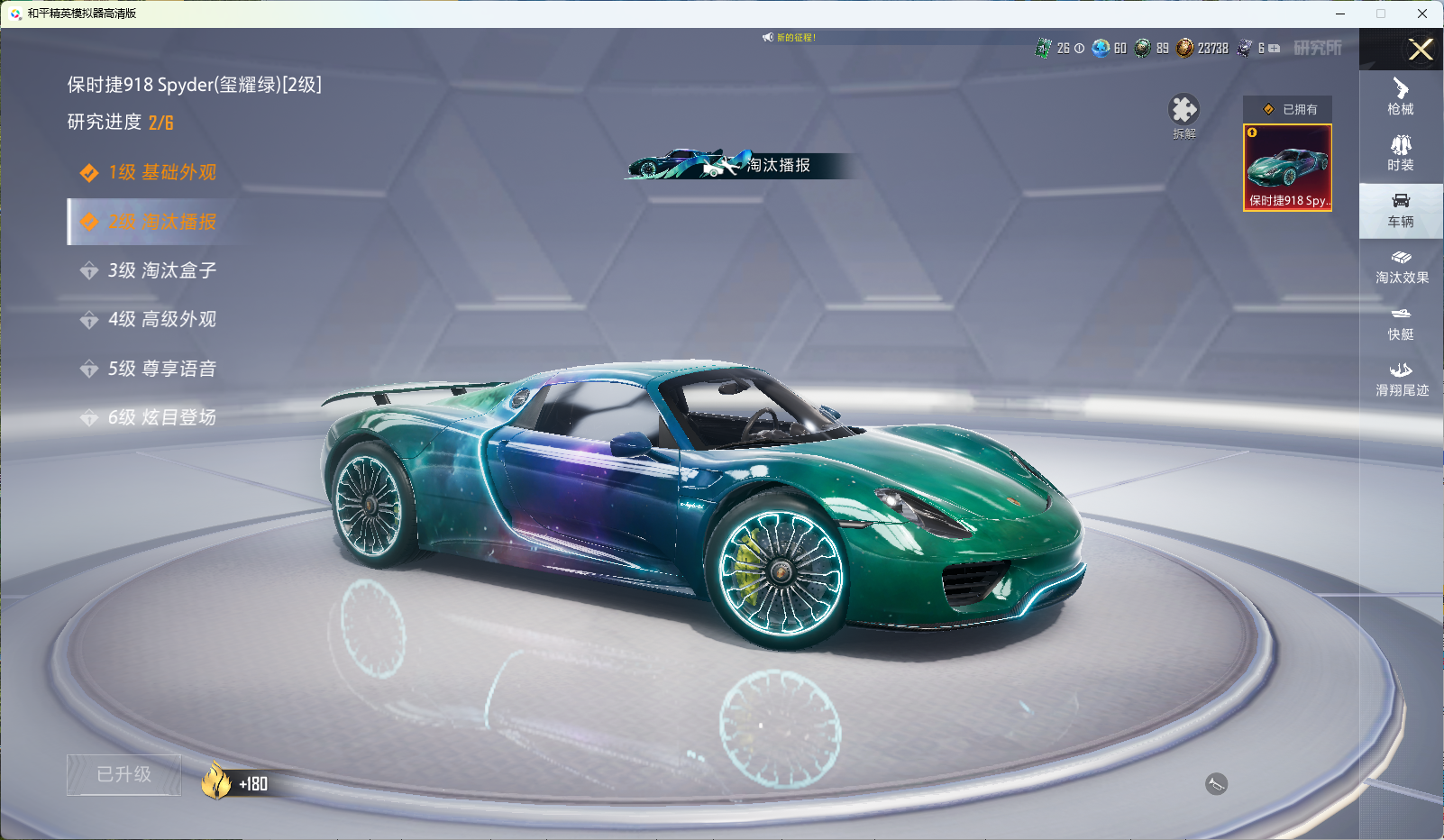Open the 淘汰效果 category
The height and width of the screenshot is (840, 1444).
click(x=1401, y=267)
